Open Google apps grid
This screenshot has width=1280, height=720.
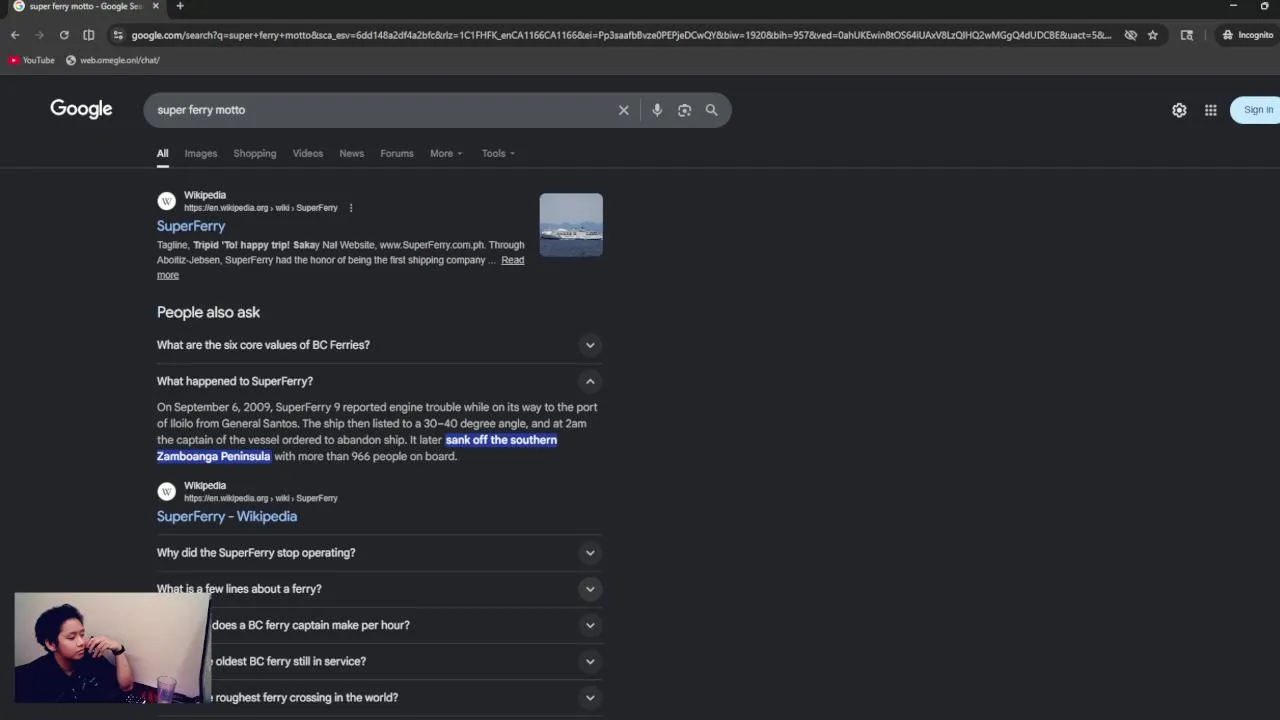click(1210, 110)
